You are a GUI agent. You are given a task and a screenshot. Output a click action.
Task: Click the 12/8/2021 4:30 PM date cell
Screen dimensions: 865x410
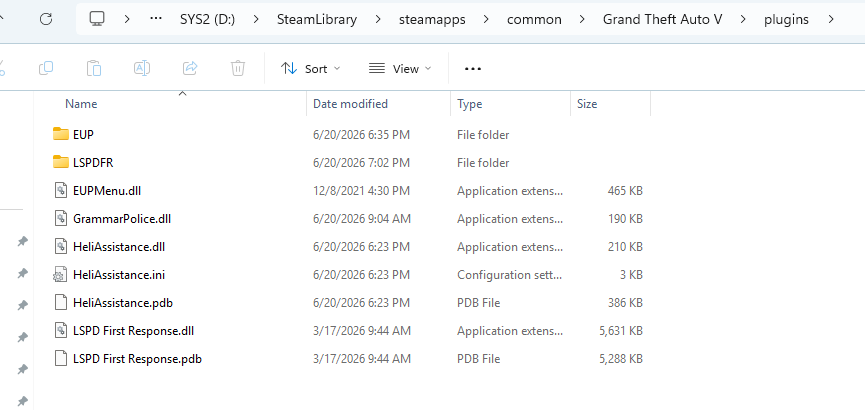click(361, 191)
